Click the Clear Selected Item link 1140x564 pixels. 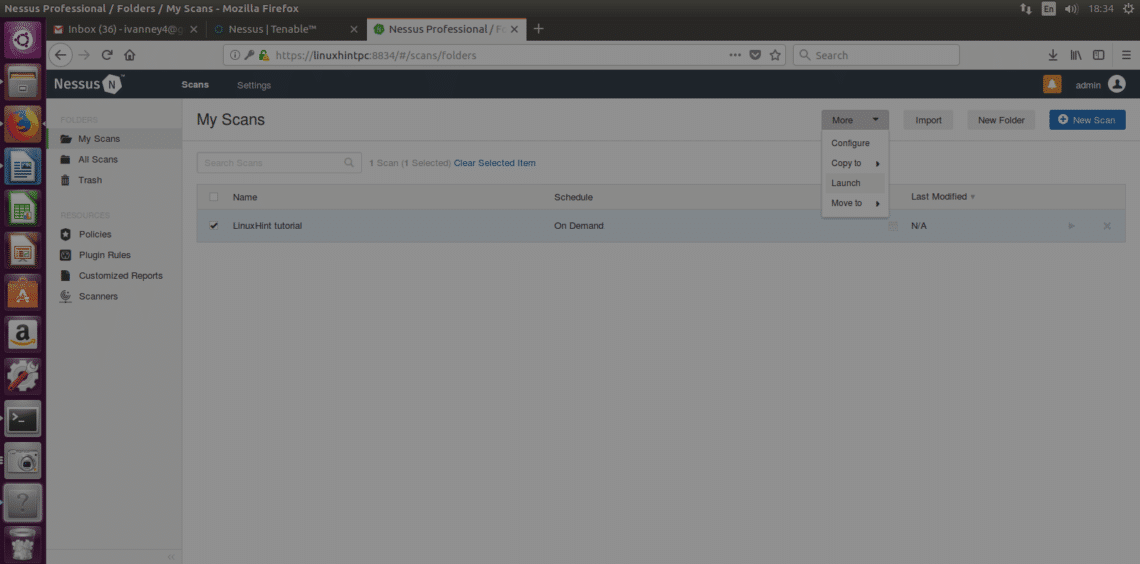pyautogui.click(x=494, y=163)
